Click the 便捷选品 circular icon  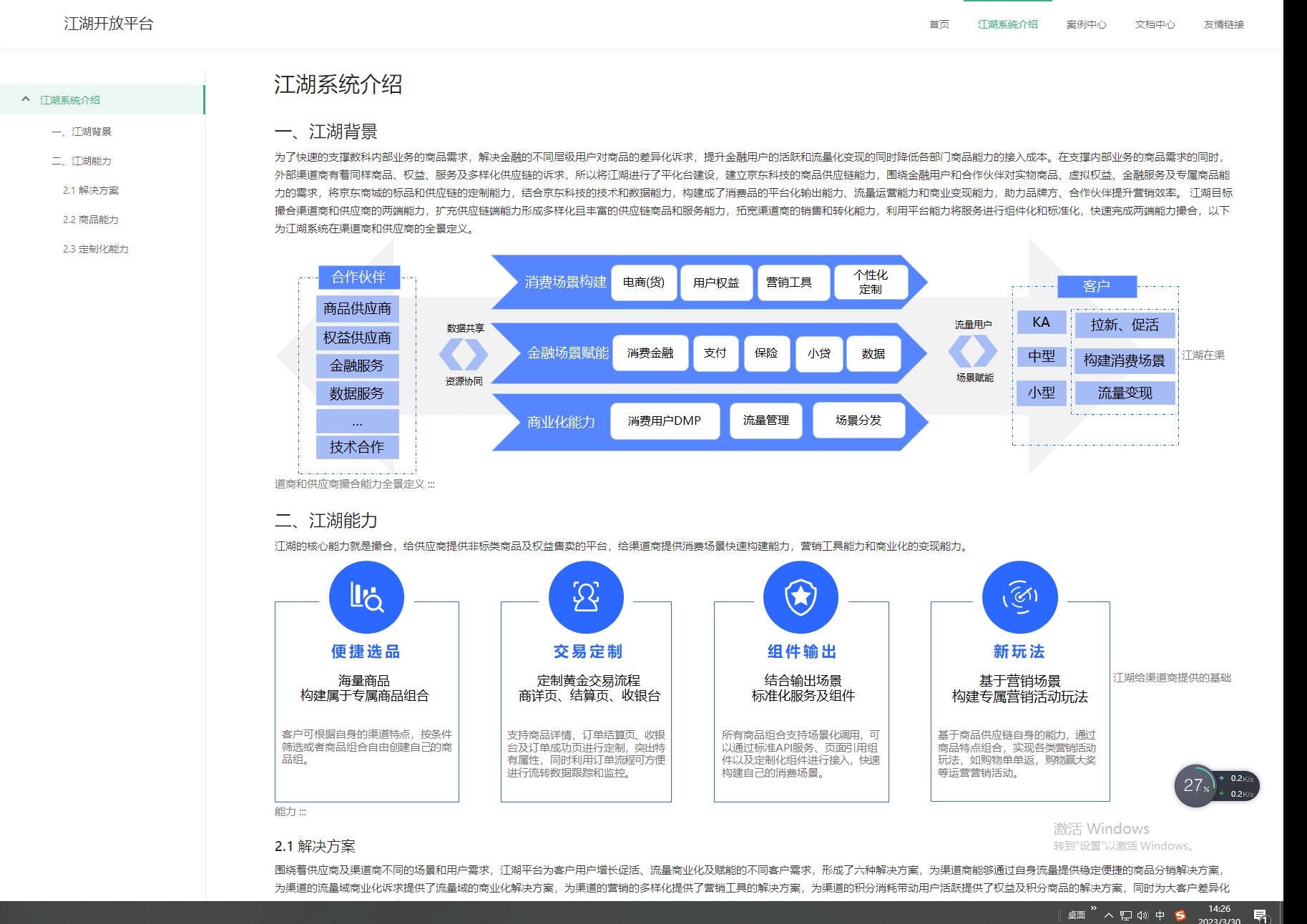click(366, 597)
